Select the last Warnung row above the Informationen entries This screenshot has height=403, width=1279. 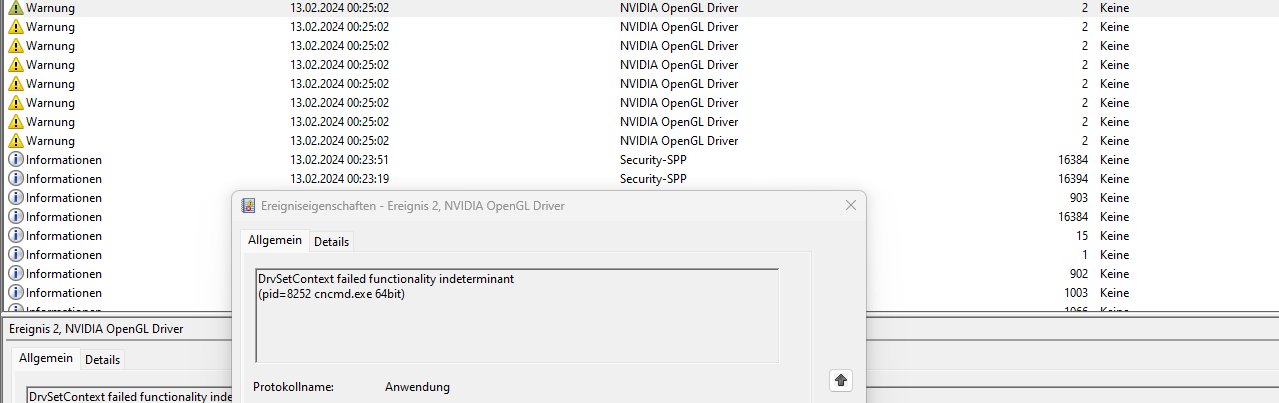coord(639,141)
